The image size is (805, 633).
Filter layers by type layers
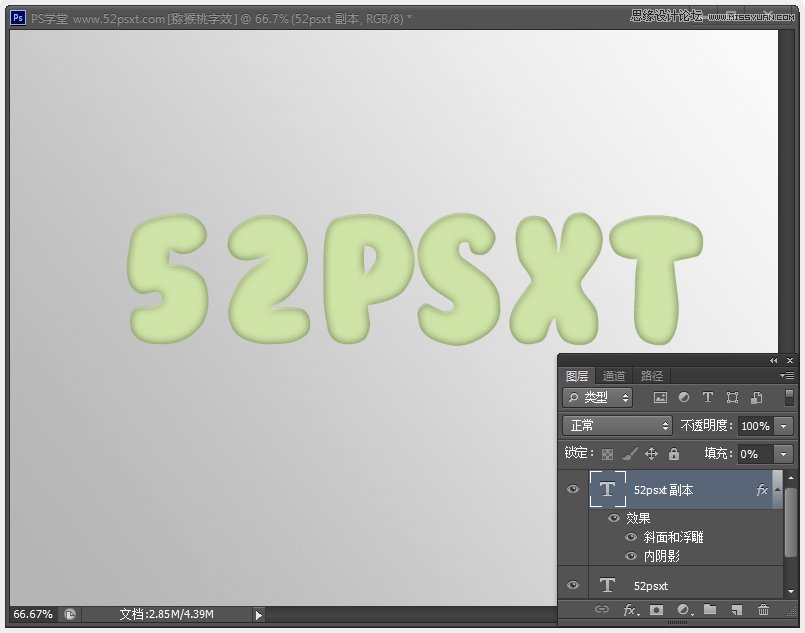click(x=708, y=398)
